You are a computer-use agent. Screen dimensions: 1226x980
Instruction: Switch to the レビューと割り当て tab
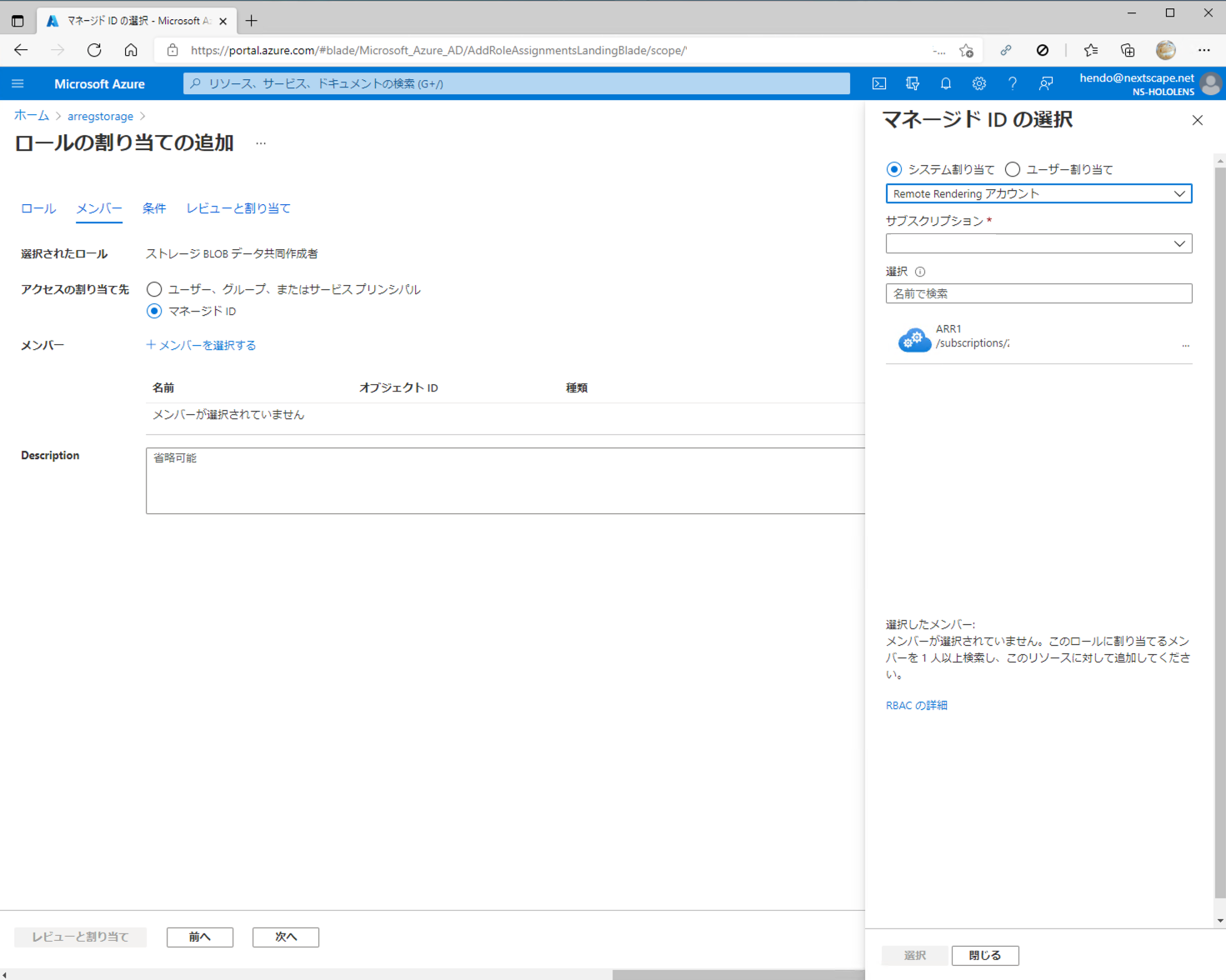(x=238, y=208)
